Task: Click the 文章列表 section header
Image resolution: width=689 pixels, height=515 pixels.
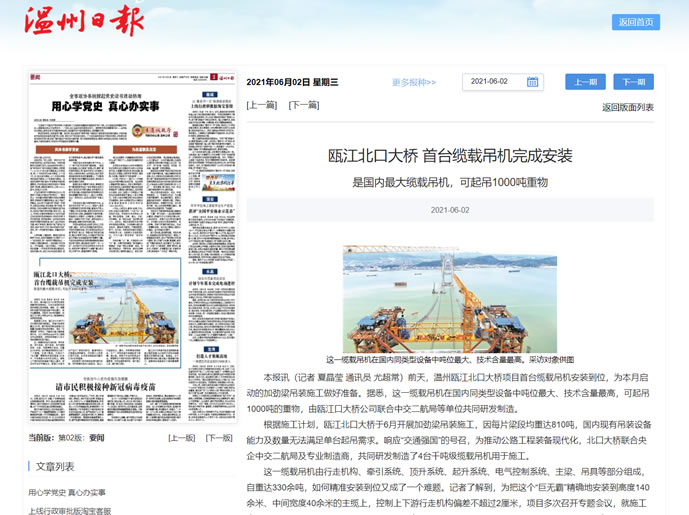Action: [55, 467]
